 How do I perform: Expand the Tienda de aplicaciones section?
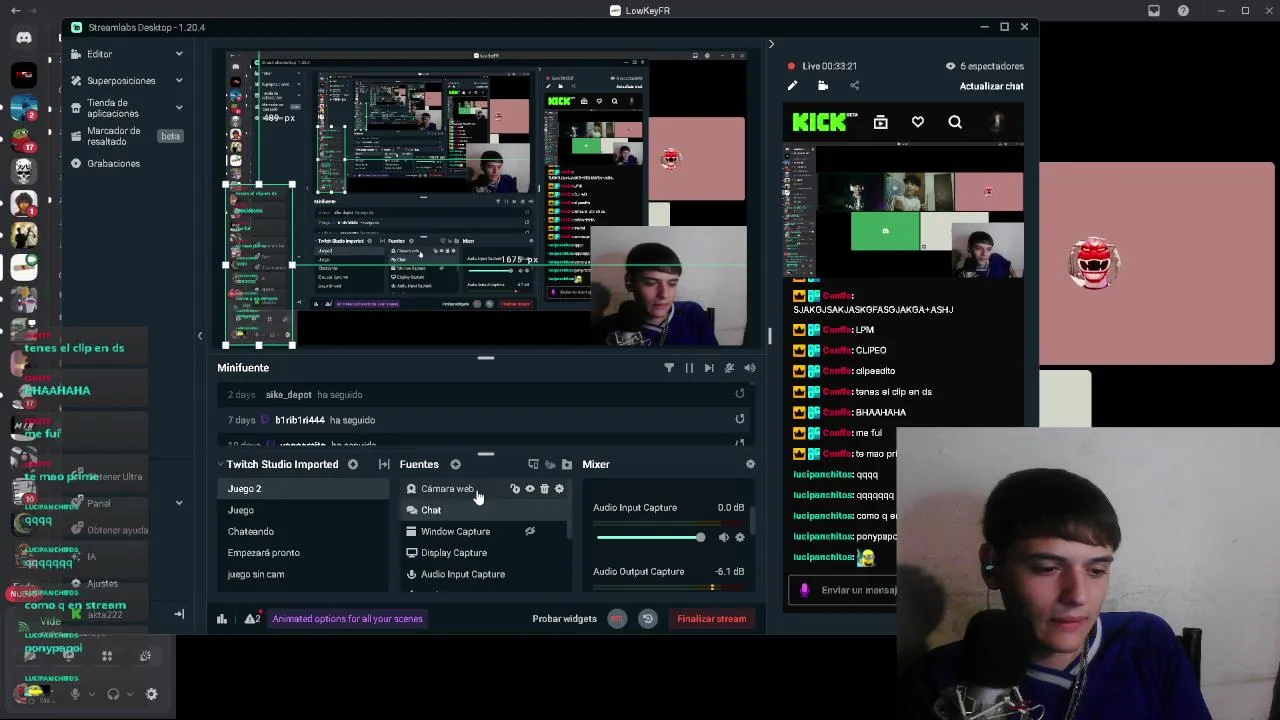coord(179,108)
